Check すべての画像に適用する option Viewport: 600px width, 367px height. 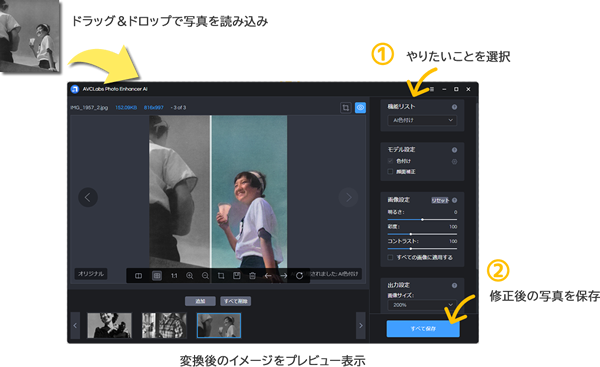(x=390, y=257)
